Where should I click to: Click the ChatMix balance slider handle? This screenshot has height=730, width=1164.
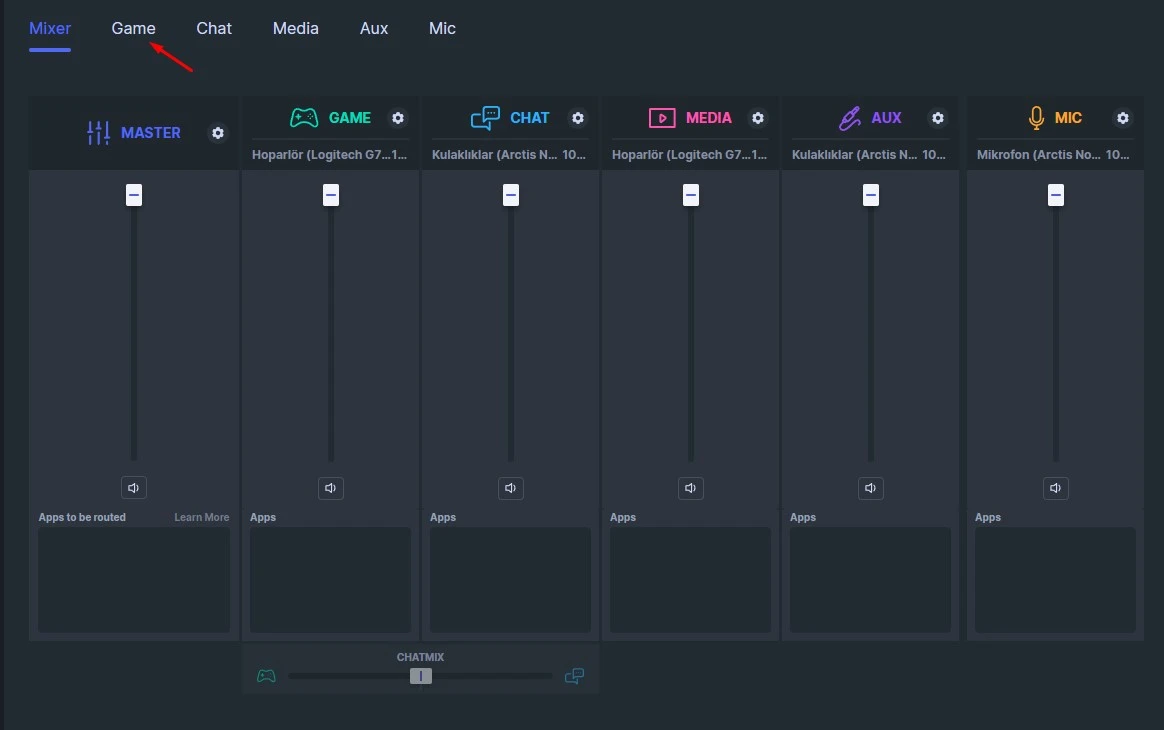421,676
